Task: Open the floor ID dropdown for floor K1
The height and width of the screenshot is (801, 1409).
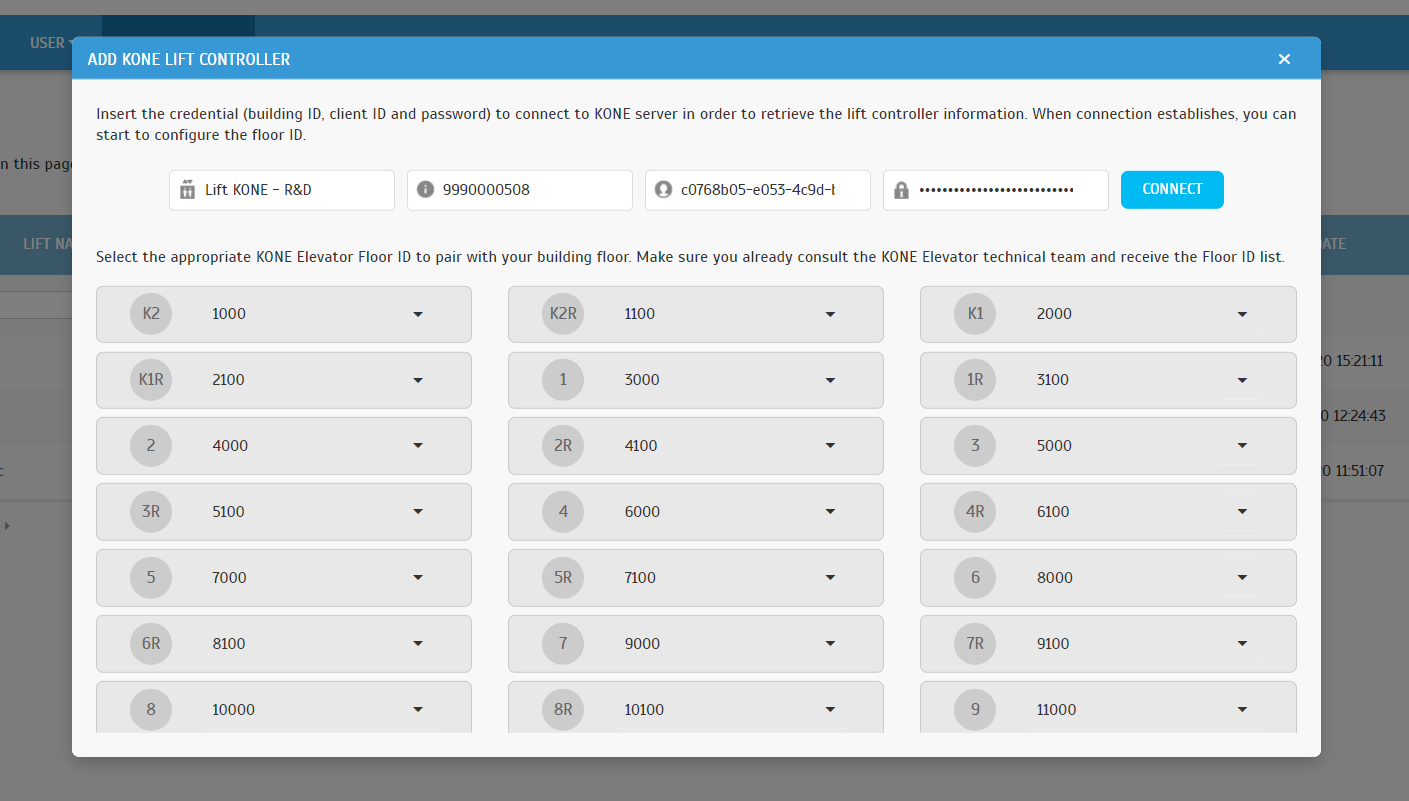Action: 1142,314
